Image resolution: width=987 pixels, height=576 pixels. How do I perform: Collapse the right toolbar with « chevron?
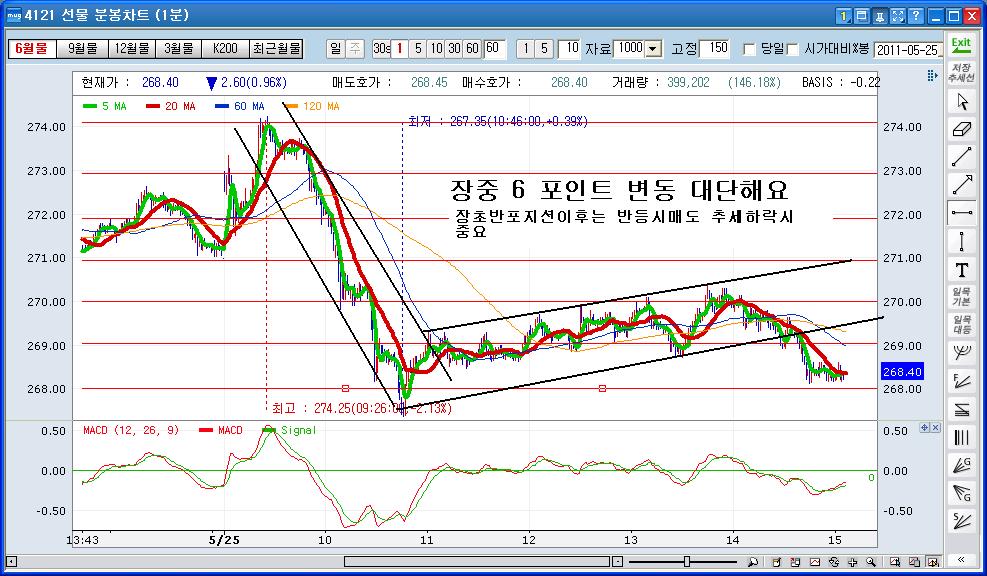(x=962, y=560)
